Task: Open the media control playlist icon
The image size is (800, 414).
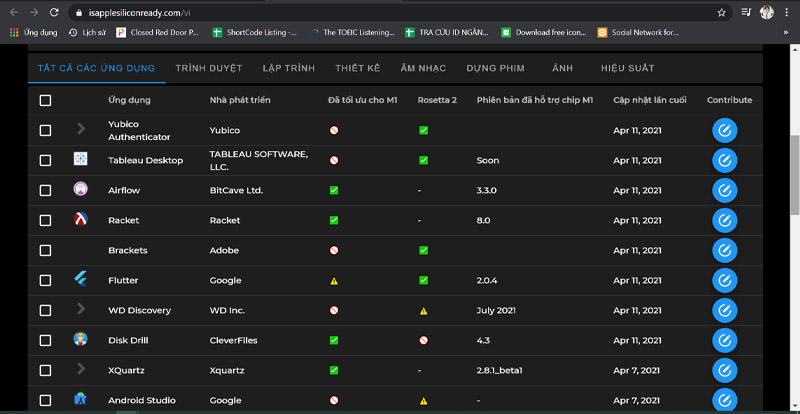Action: point(746,13)
